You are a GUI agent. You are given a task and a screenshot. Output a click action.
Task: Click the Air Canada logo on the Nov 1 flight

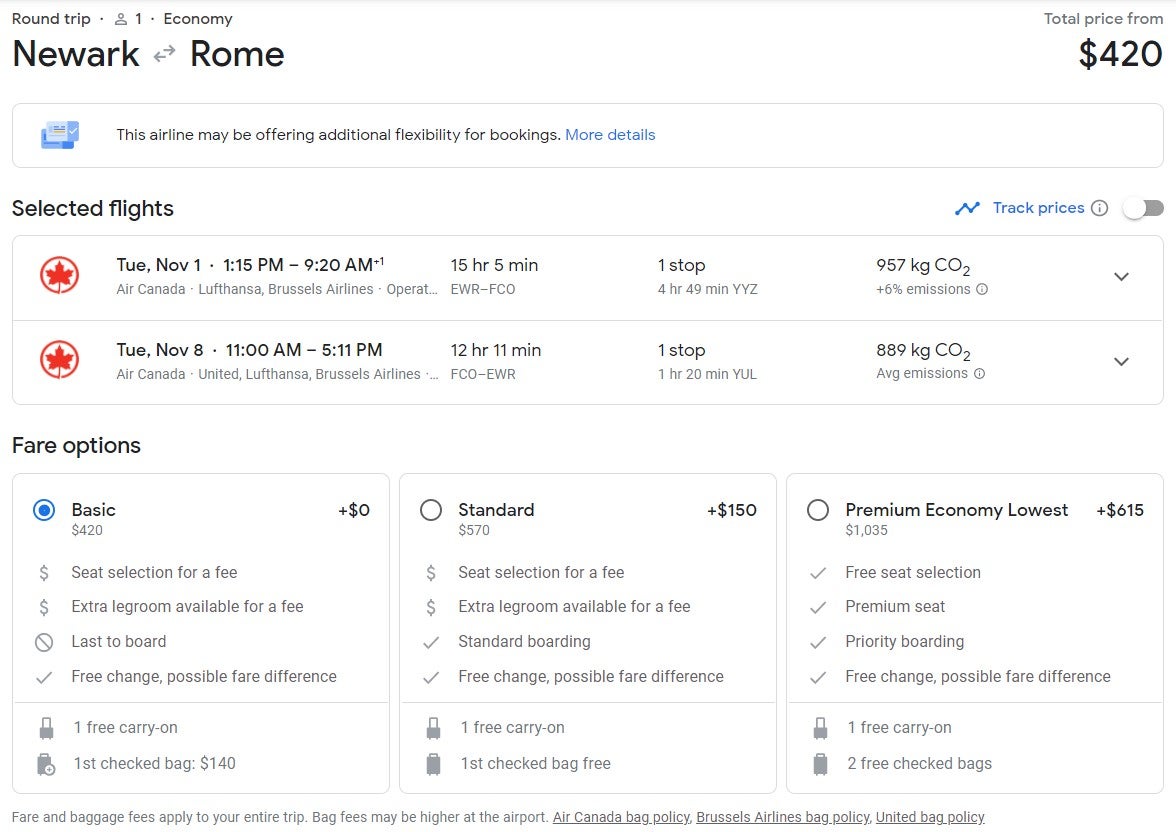60,276
